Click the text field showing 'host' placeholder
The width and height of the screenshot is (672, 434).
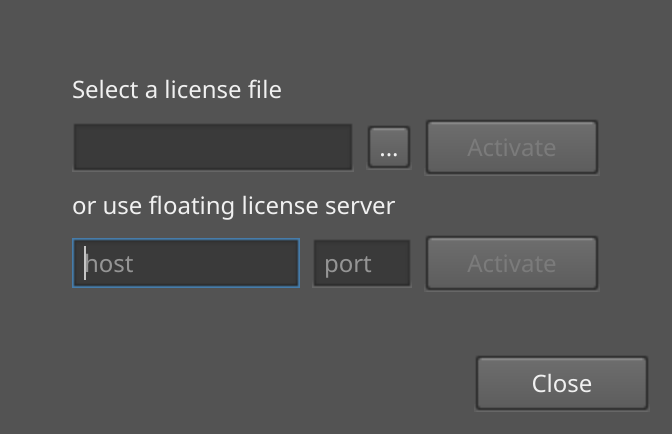[x=186, y=263]
